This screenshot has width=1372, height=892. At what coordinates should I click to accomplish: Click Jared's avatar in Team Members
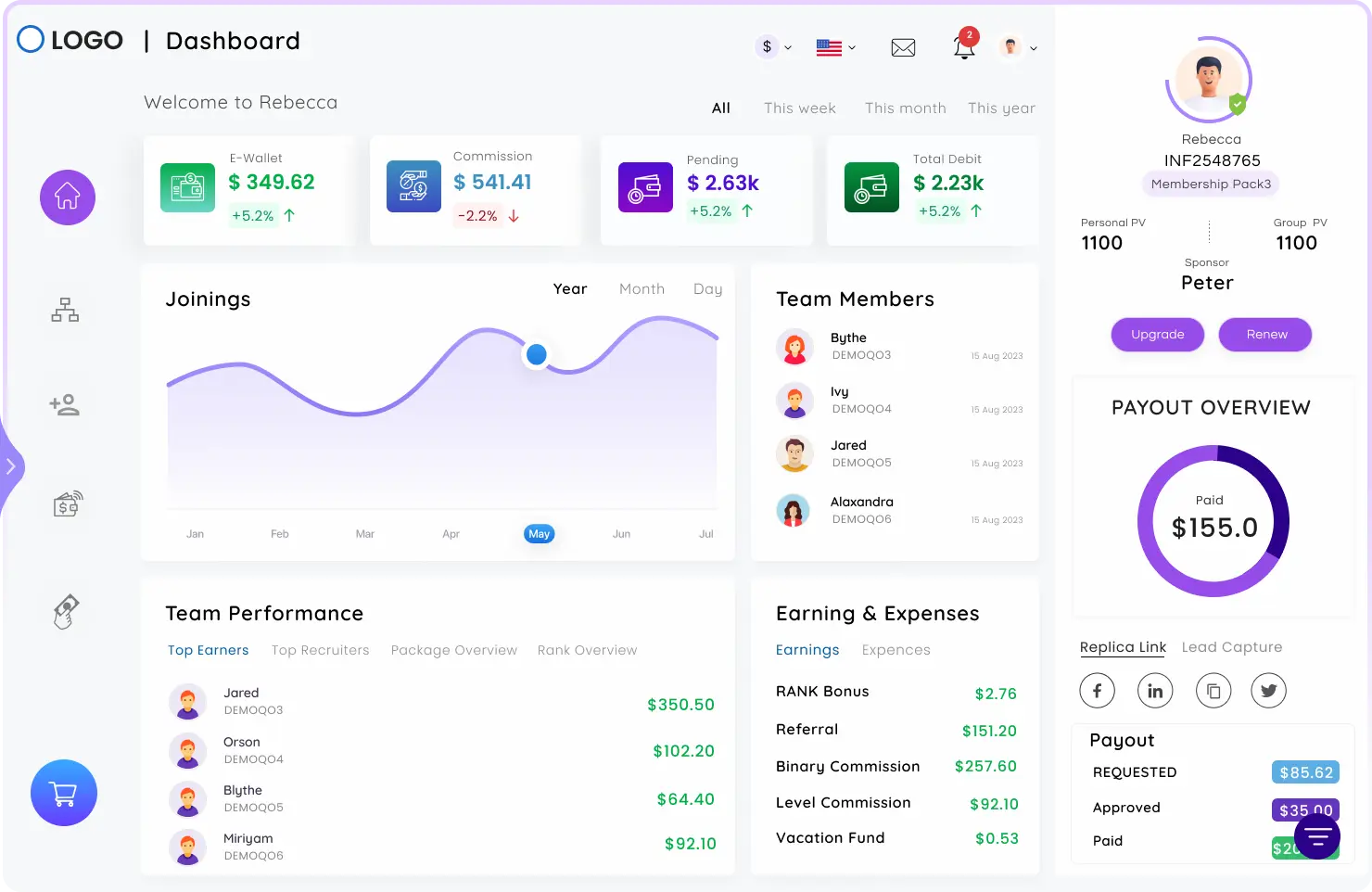[x=794, y=454]
